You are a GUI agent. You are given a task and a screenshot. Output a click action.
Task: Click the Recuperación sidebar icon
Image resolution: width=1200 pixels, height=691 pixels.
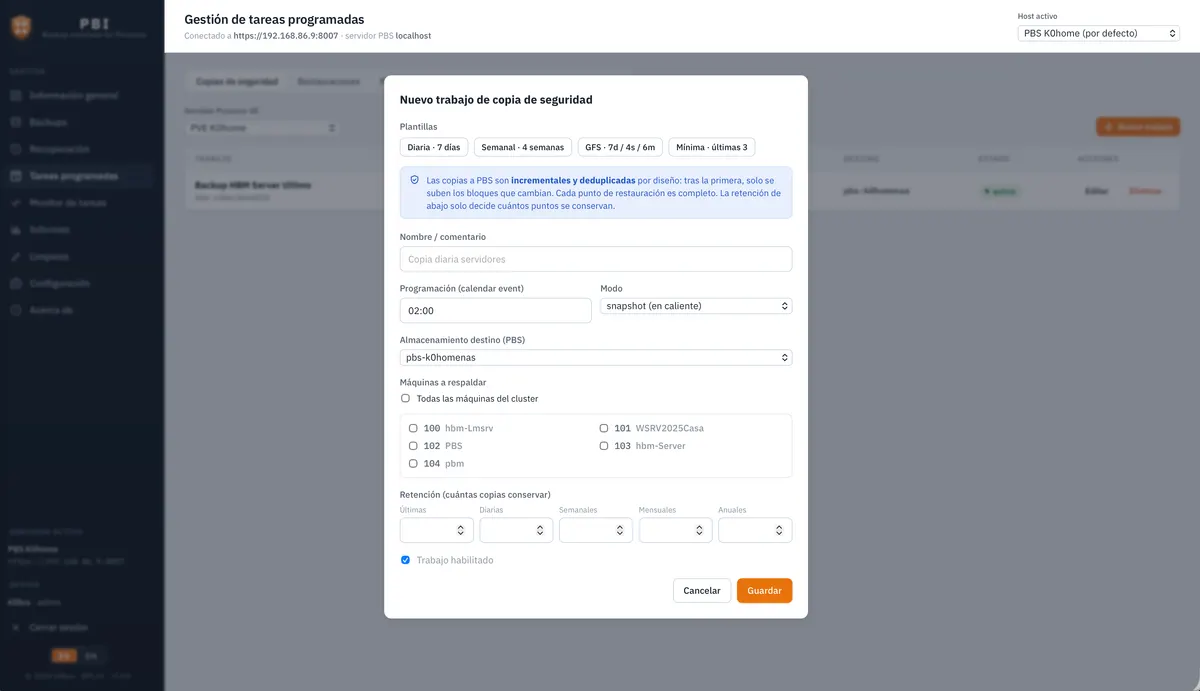tap(16, 149)
